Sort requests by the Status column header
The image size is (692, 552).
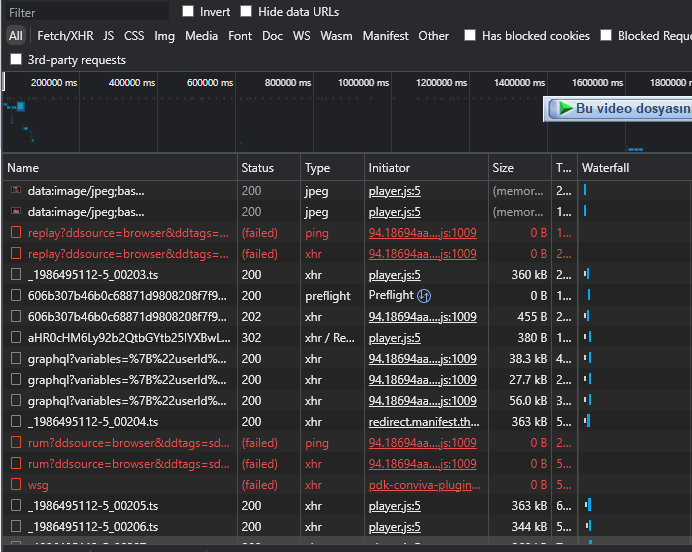tap(257, 168)
